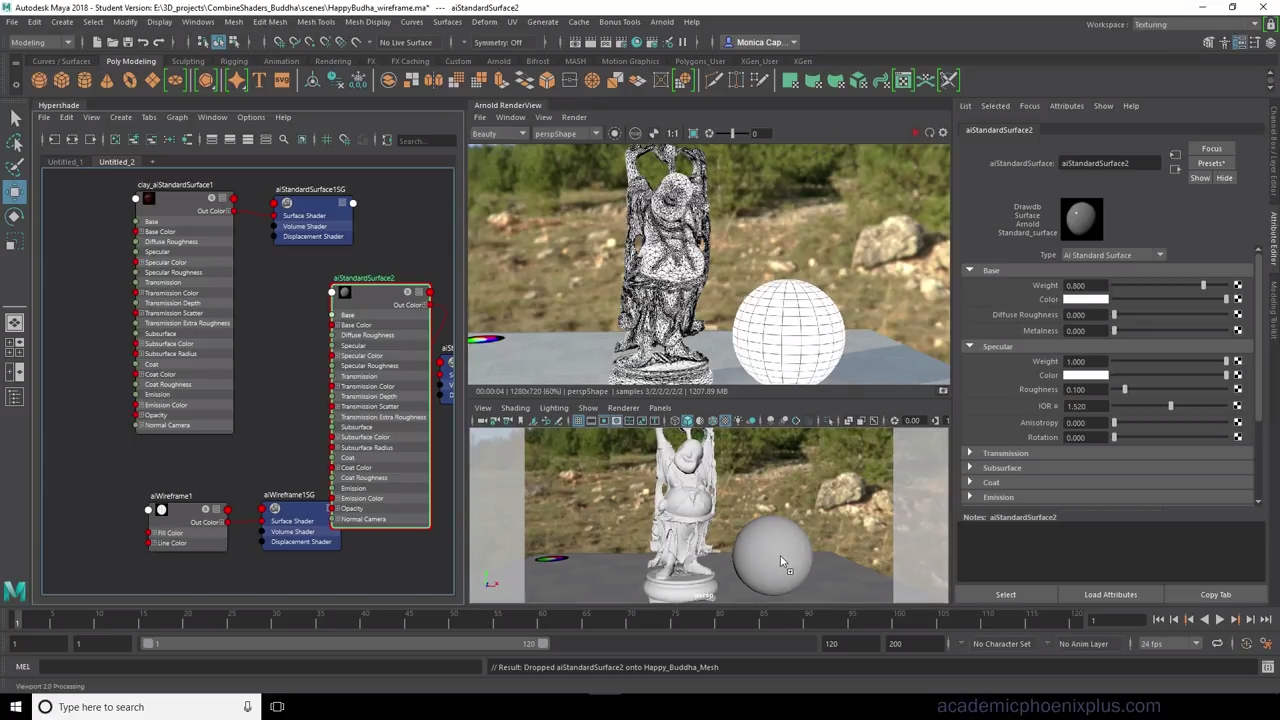Click the SVG import shelf icon
Screen dimensions: 1280x720
[281, 81]
